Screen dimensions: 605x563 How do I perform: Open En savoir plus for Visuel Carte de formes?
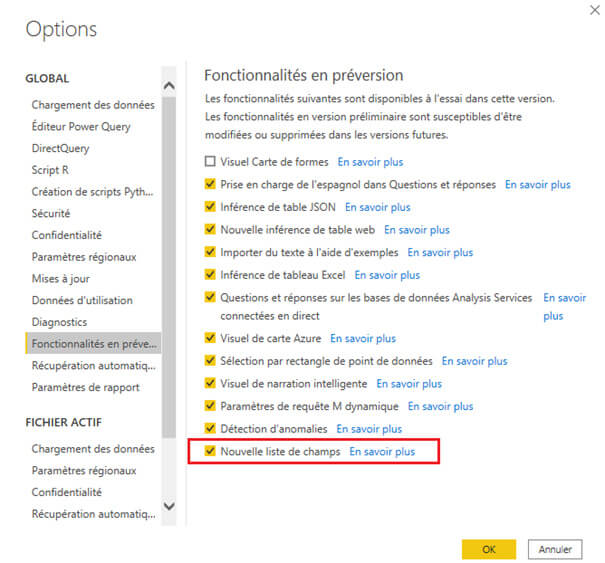pos(370,162)
